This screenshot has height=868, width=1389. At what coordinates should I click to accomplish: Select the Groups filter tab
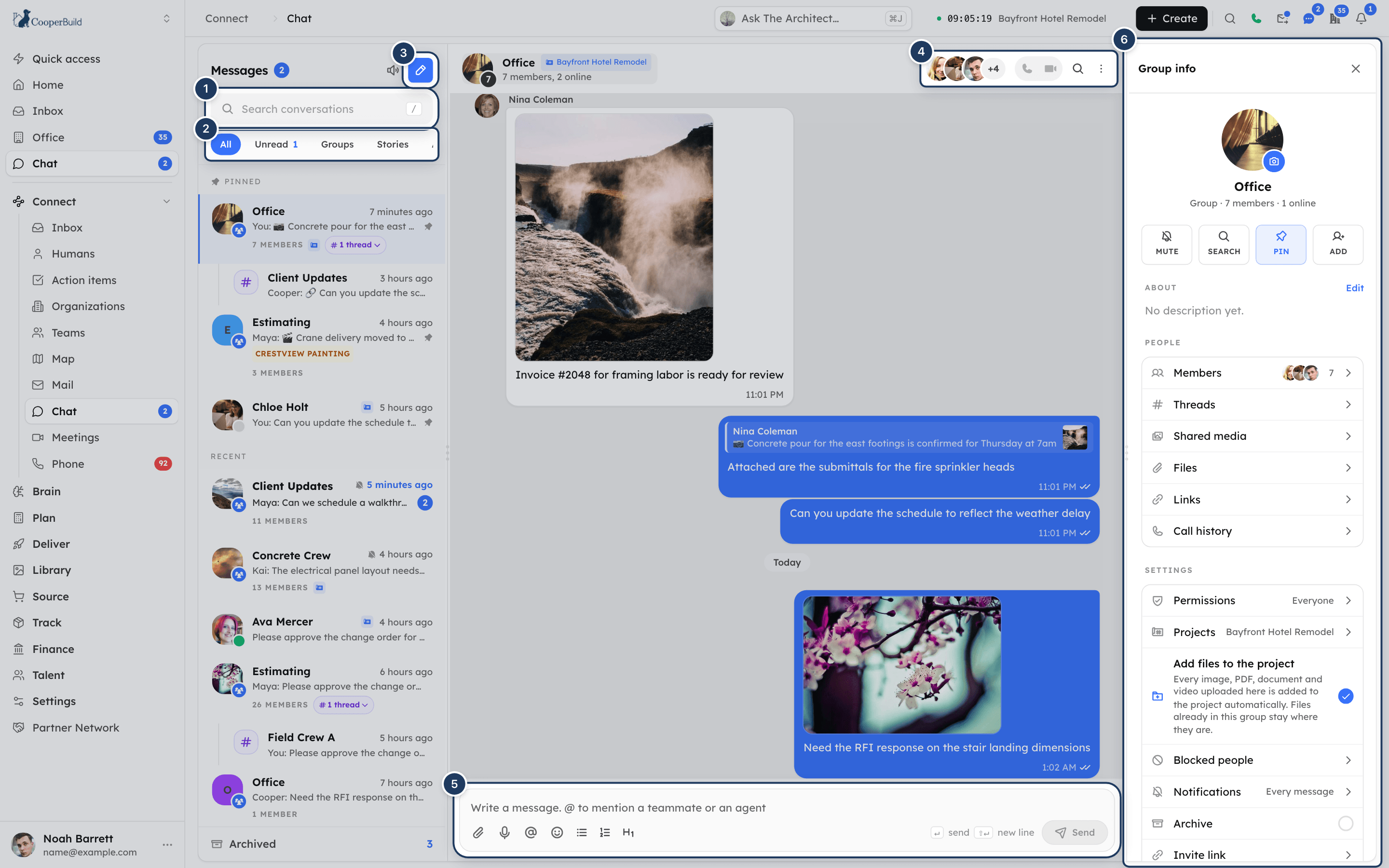(337, 144)
